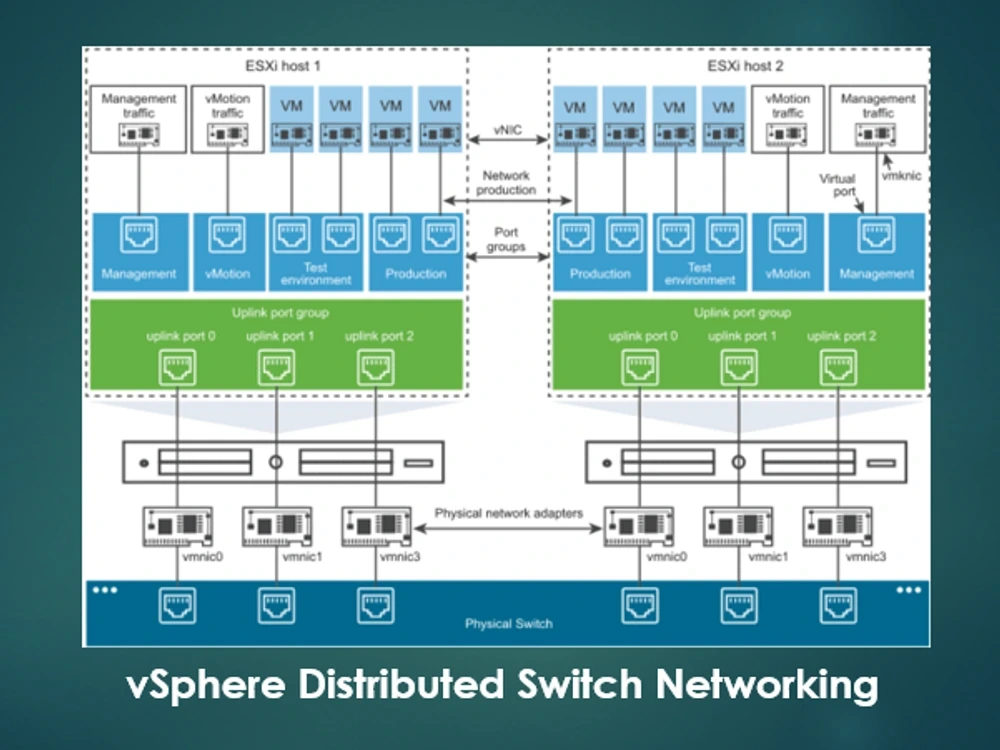
Task: Select the leftmost Physical Switch port icon
Action: 177,604
